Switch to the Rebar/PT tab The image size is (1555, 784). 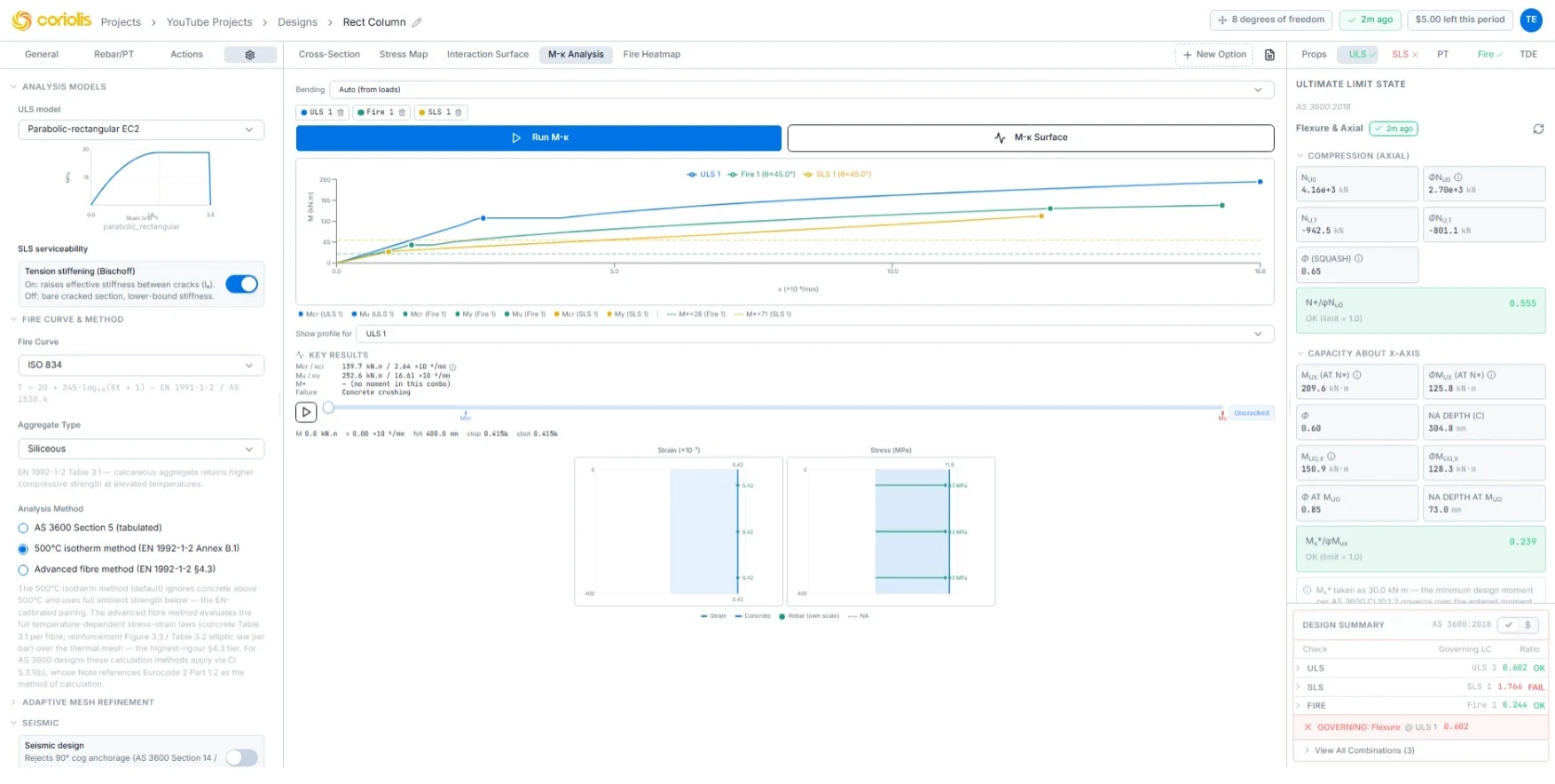[x=114, y=55]
